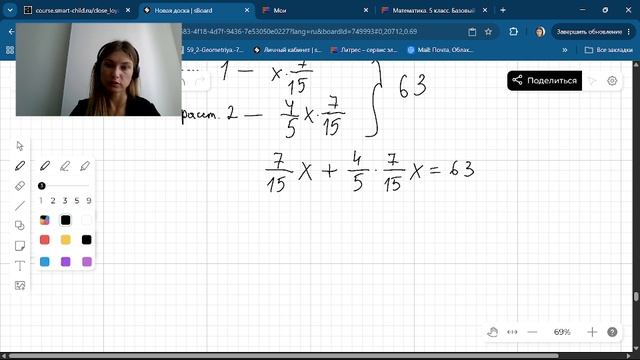Set line thickness to 5

tap(77, 200)
